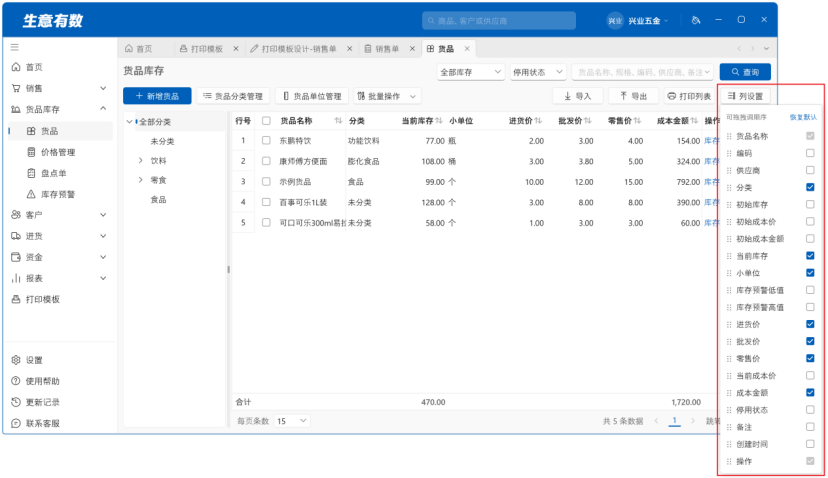This screenshot has width=828, height=478.
Task: Open the tab list chevron at tab bar end
Action: pos(766,49)
